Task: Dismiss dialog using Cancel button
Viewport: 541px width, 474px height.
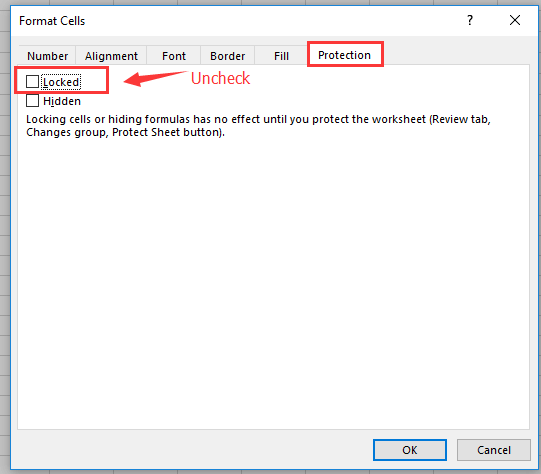Action: pos(494,450)
